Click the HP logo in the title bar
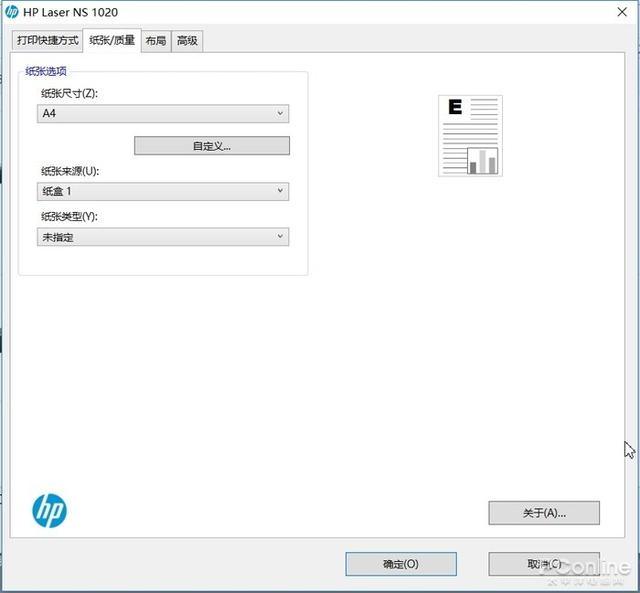Viewport: 640px width, 593px height. coord(12,12)
